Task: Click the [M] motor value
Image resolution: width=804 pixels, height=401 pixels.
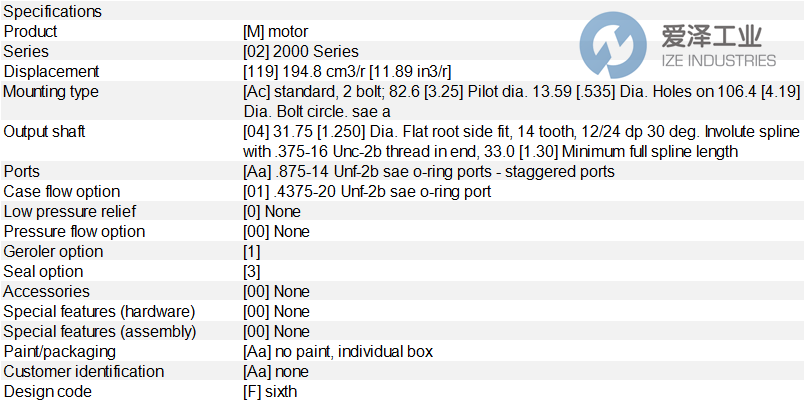Action: click(x=276, y=32)
